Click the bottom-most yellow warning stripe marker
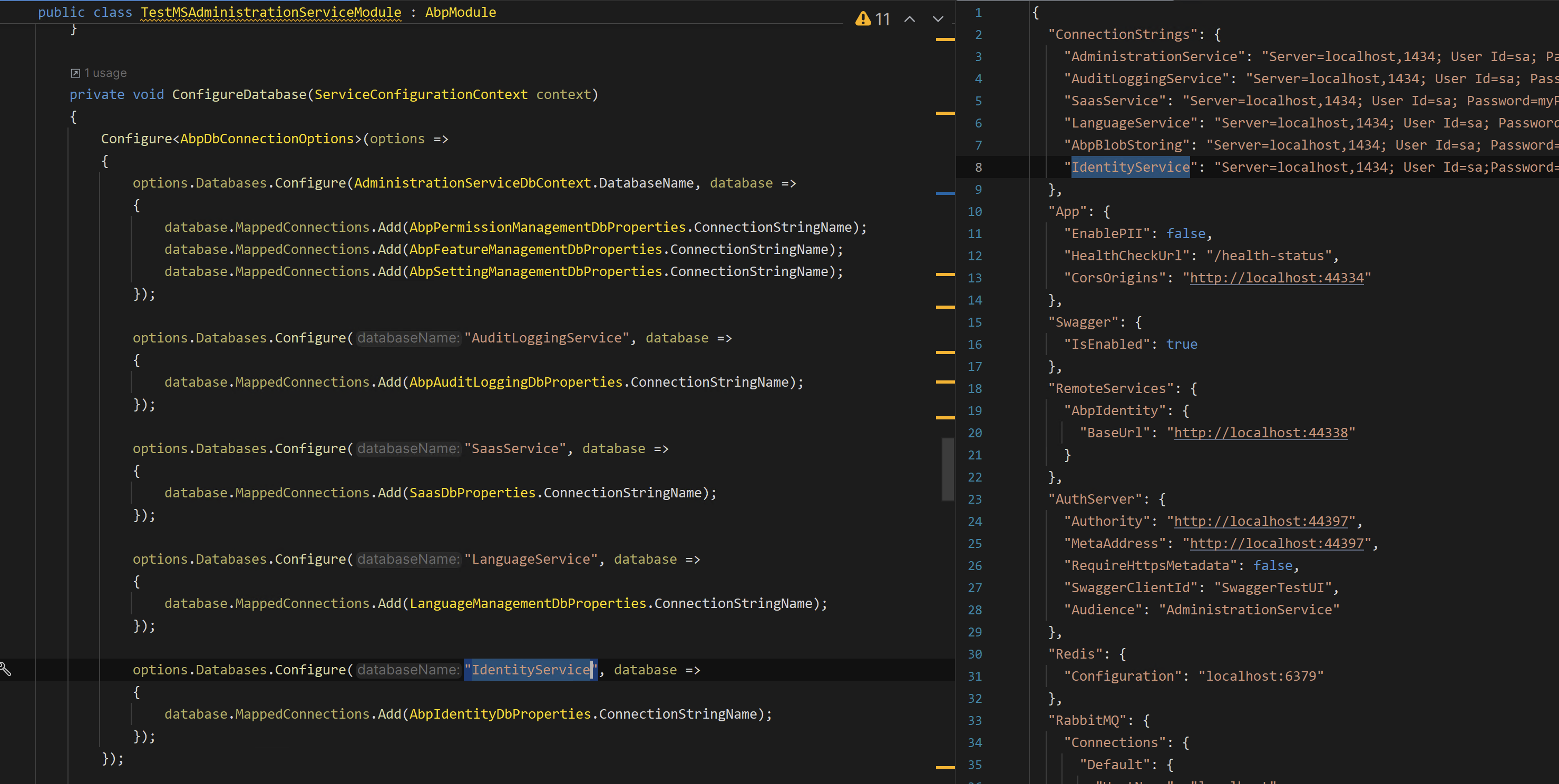 (944, 767)
